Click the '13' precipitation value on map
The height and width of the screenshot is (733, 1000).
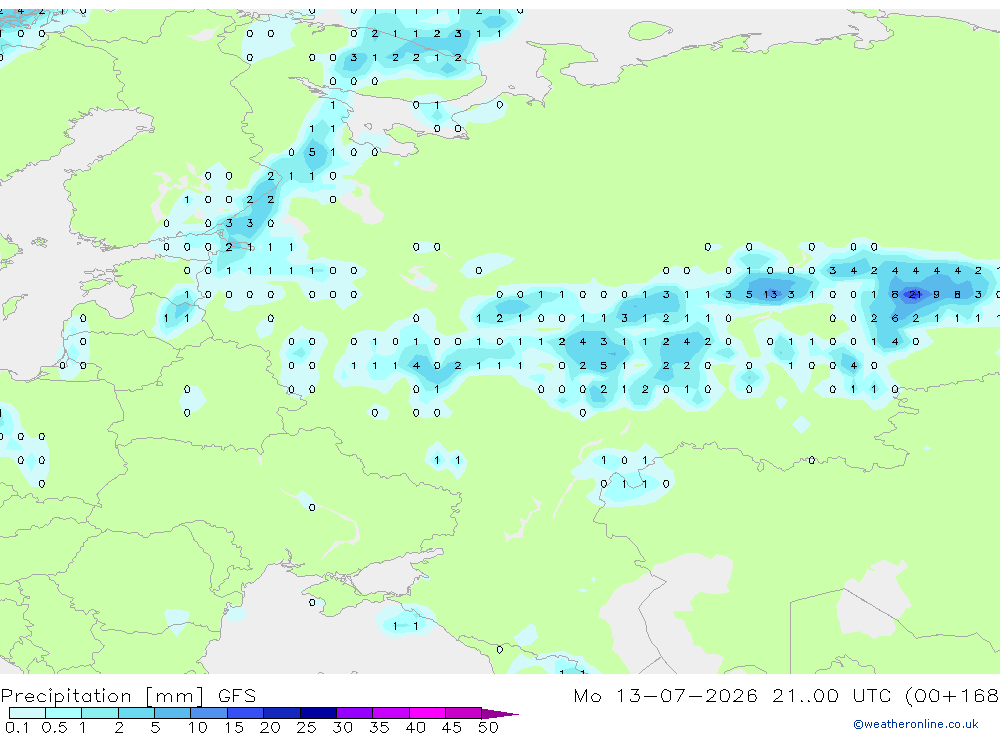pyautogui.click(x=770, y=294)
